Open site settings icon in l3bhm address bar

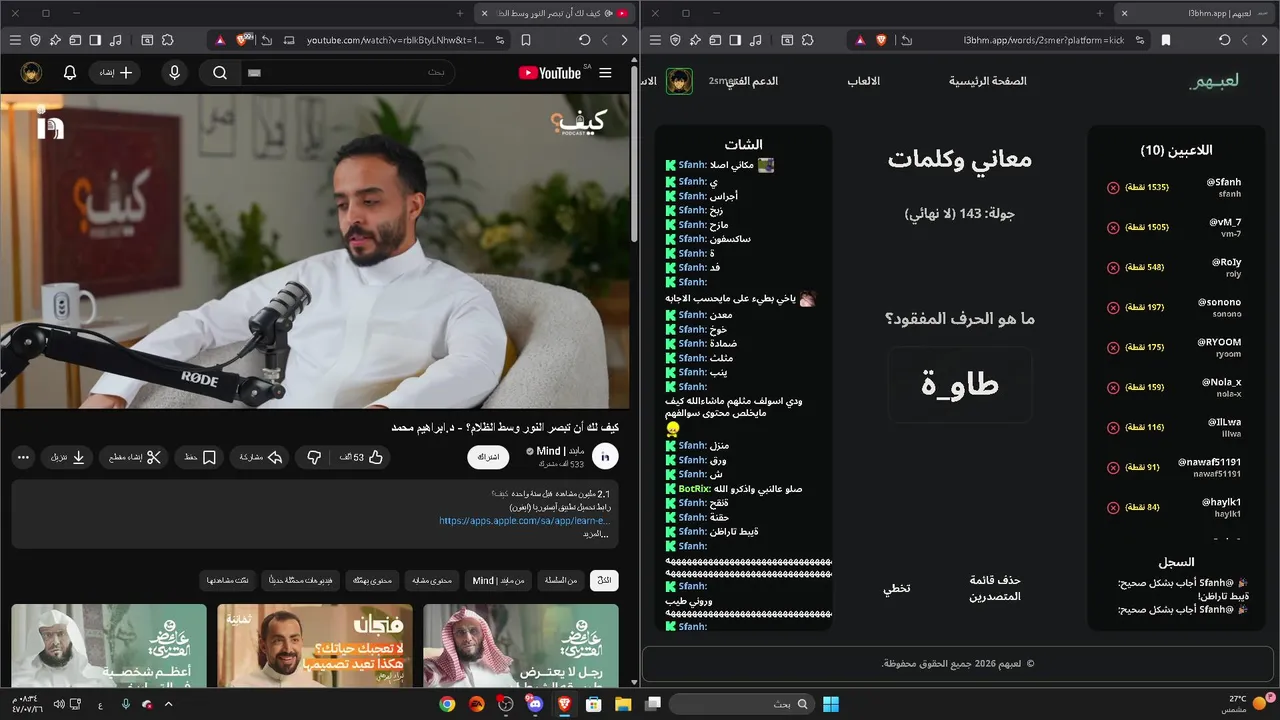(x=1140, y=40)
